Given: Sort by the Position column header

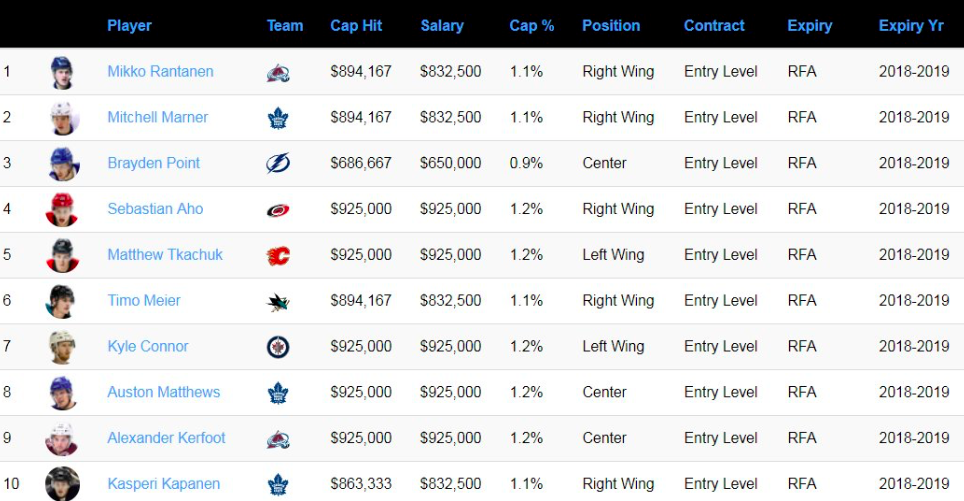Looking at the screenshot, I should coord(611,25).
